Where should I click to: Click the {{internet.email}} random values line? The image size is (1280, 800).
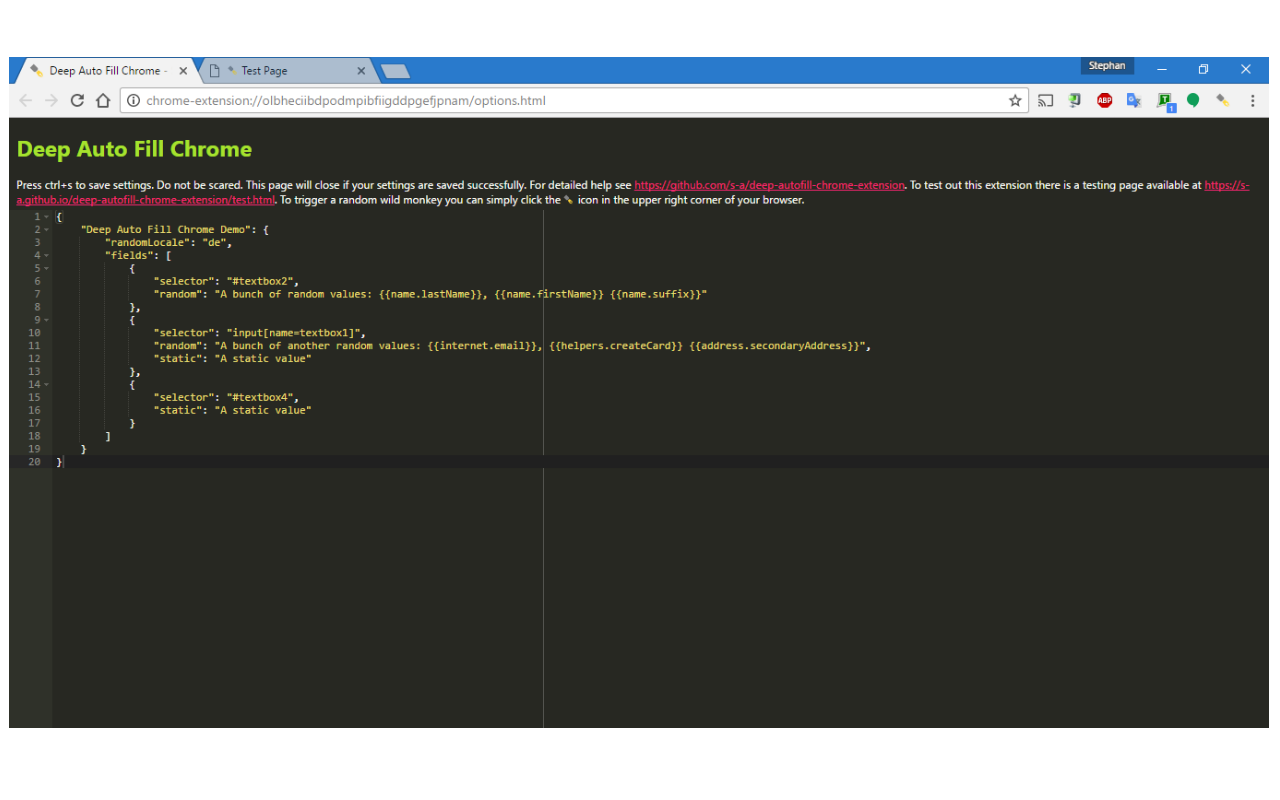tap(512, 346)
